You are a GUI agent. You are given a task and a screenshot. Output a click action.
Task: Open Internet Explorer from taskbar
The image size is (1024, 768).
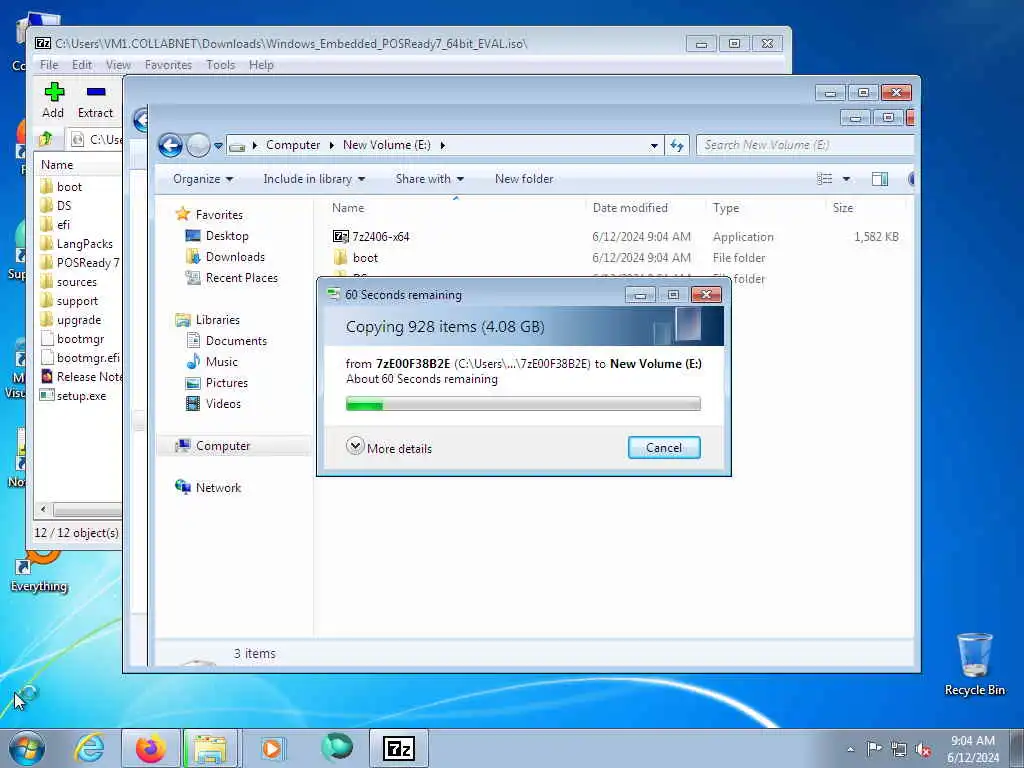[89, 748]
